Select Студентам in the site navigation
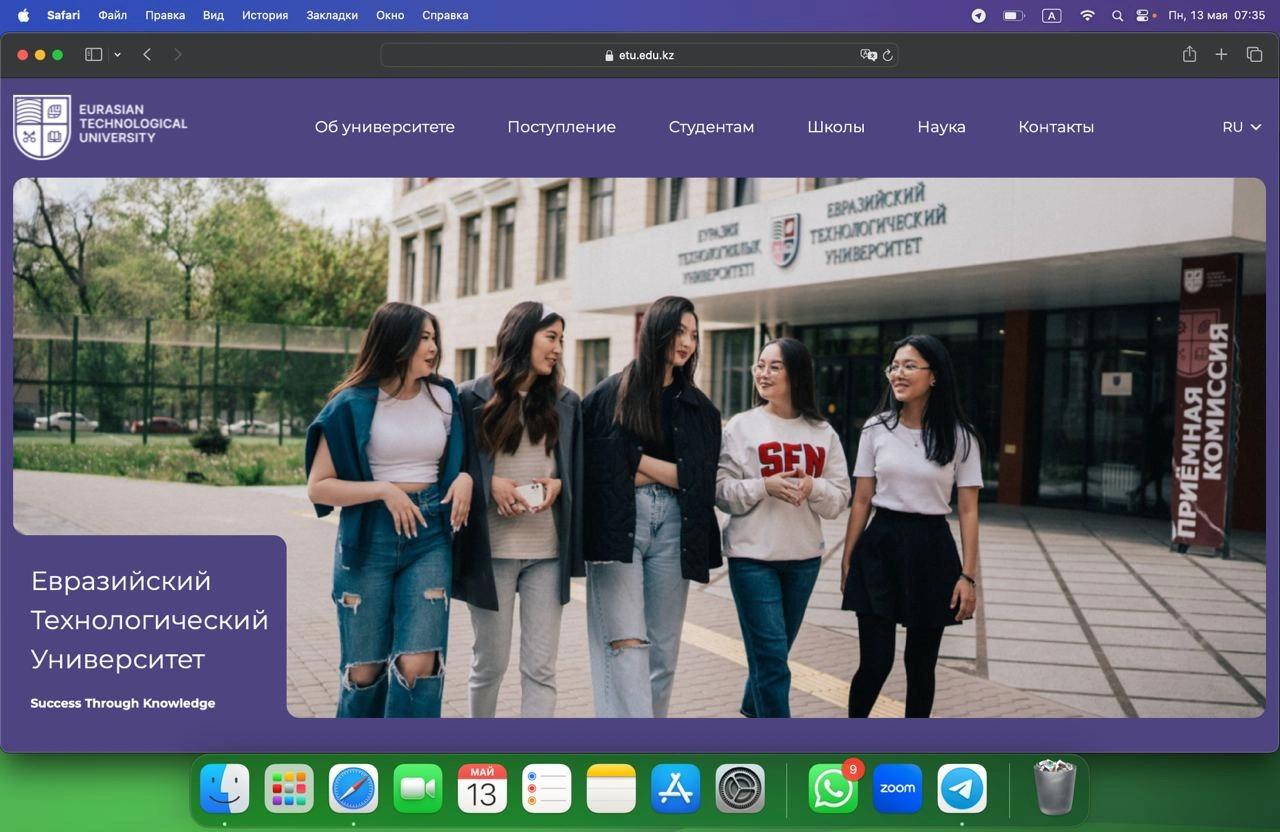The height and width of the screenshot is (832, 1280). coord(712,127)
